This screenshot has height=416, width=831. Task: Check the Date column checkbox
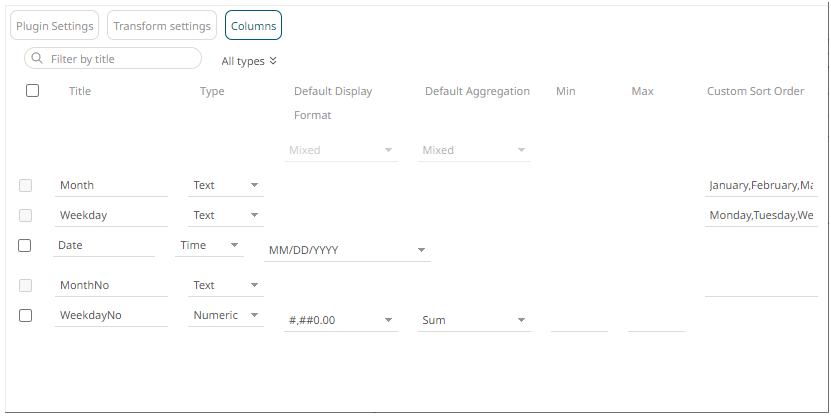pos(24,245)
